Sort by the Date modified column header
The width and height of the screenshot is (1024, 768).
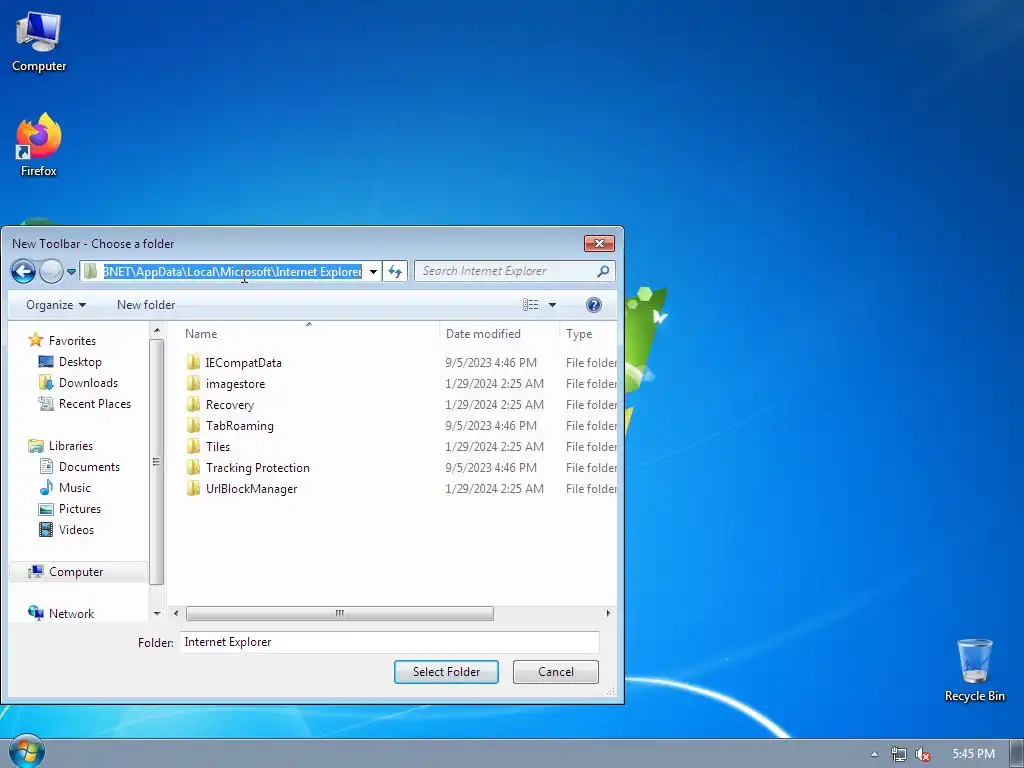[500, 334]
